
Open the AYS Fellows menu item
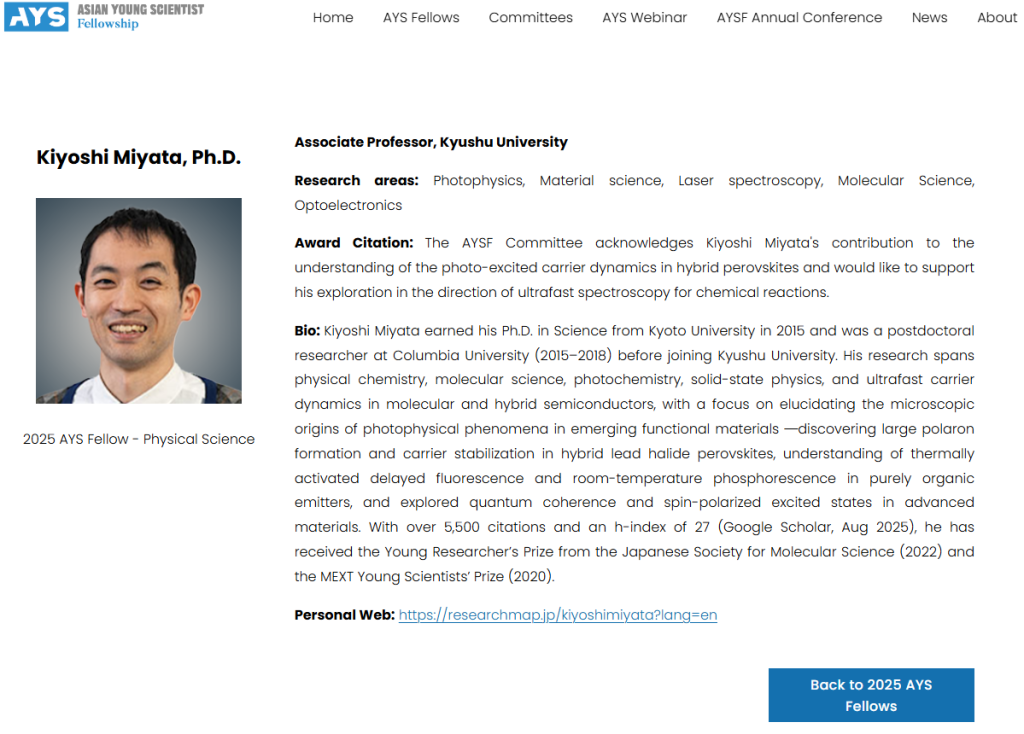point(421,17)
